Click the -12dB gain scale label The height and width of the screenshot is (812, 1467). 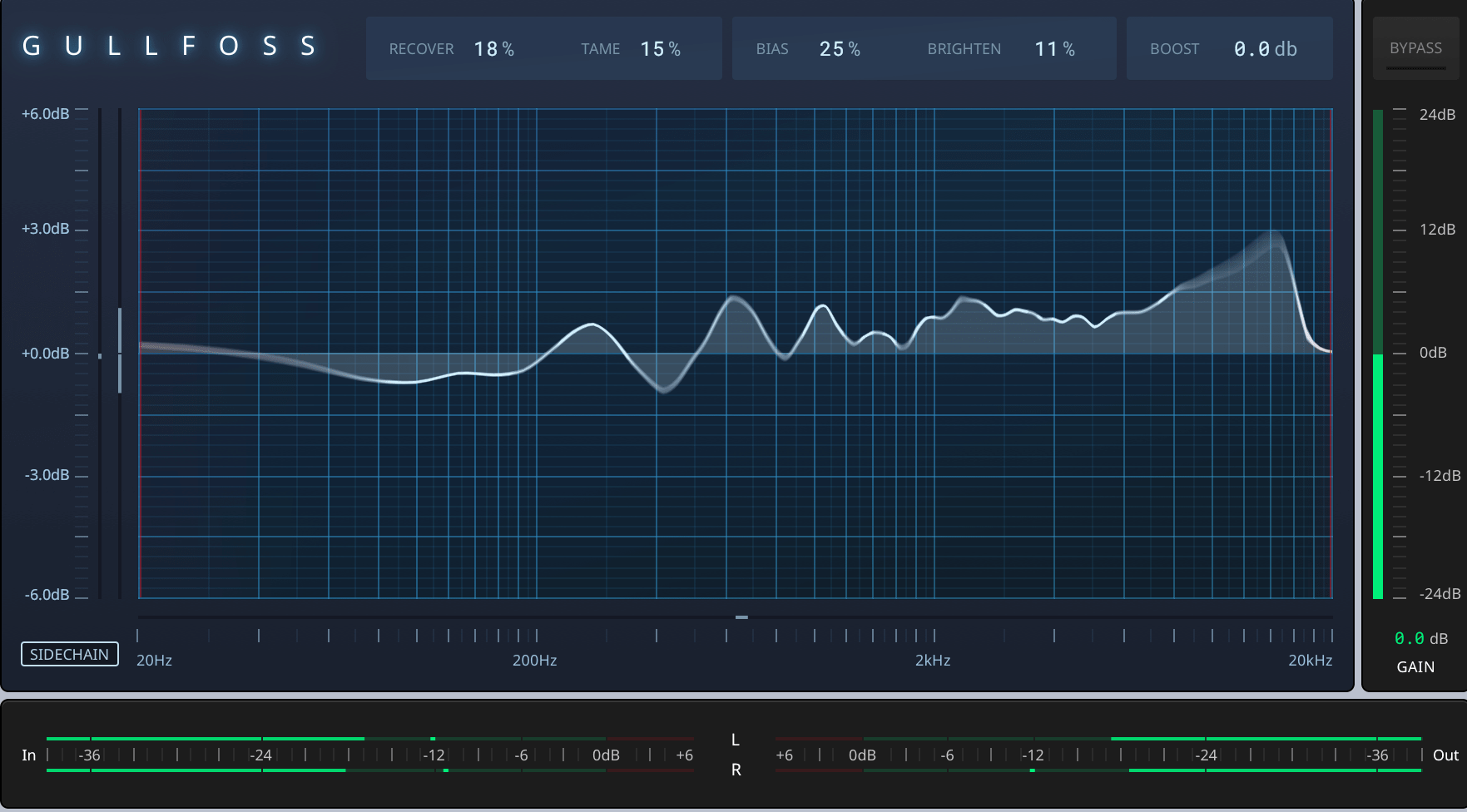1440,476
